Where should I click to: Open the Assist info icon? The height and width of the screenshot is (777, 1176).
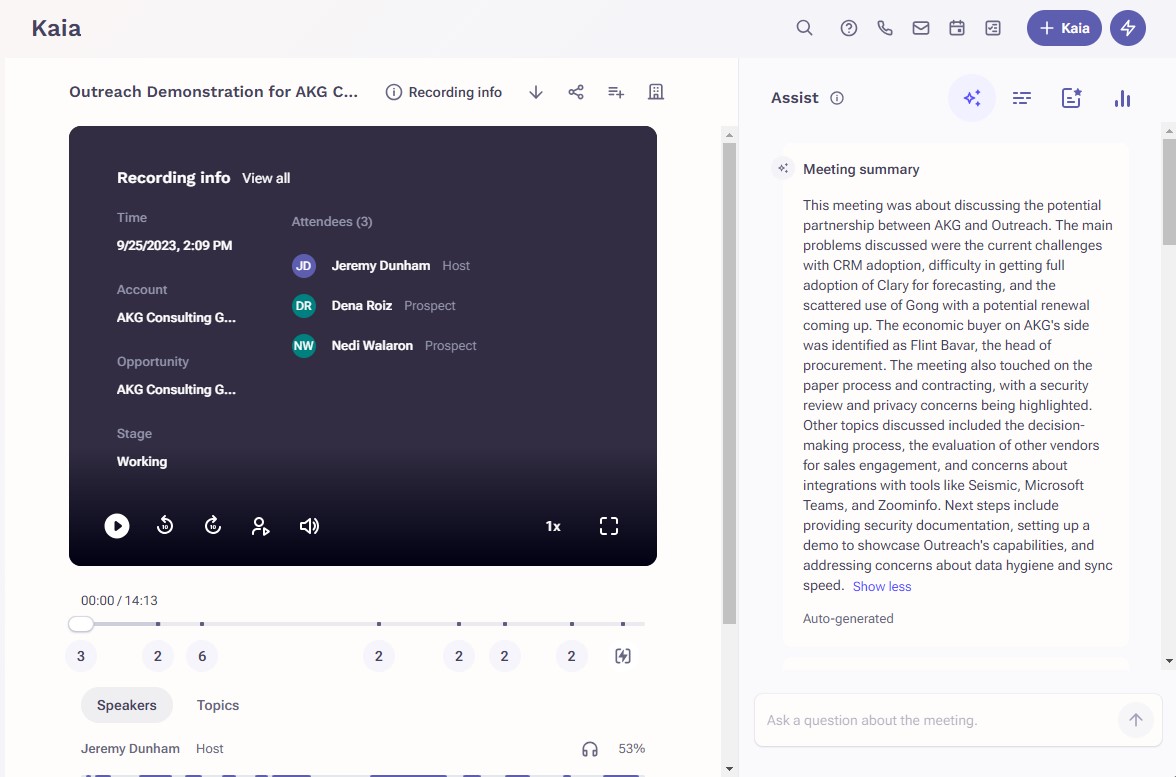[x=837, y=98]
